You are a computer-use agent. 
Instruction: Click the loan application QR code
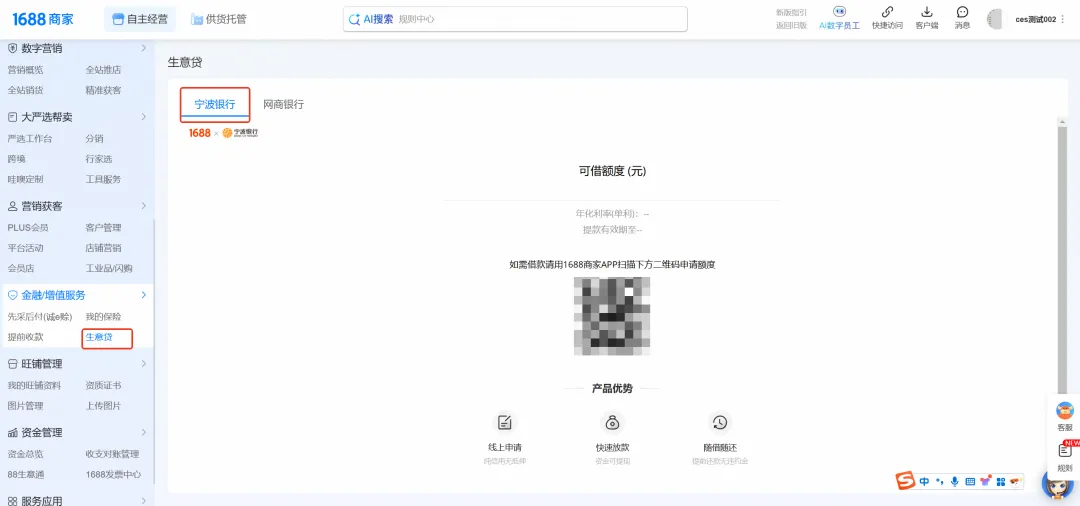[x=612, y=316]
